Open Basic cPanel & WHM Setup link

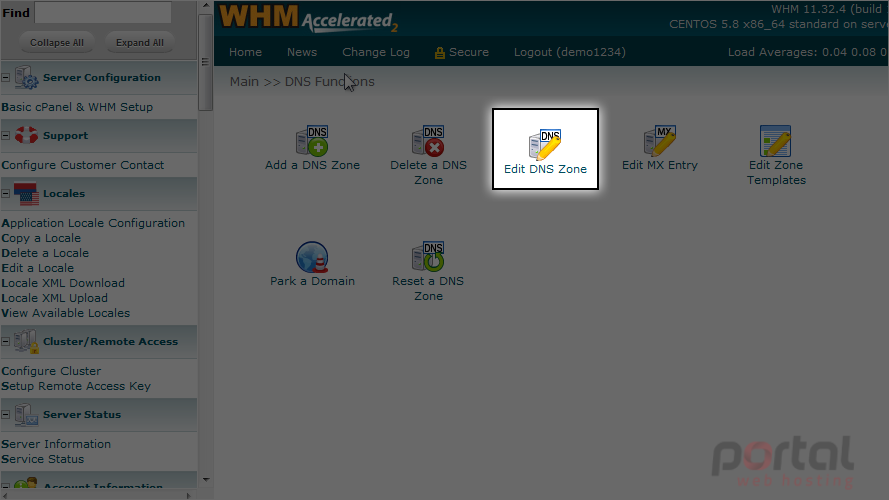[77, 107]
